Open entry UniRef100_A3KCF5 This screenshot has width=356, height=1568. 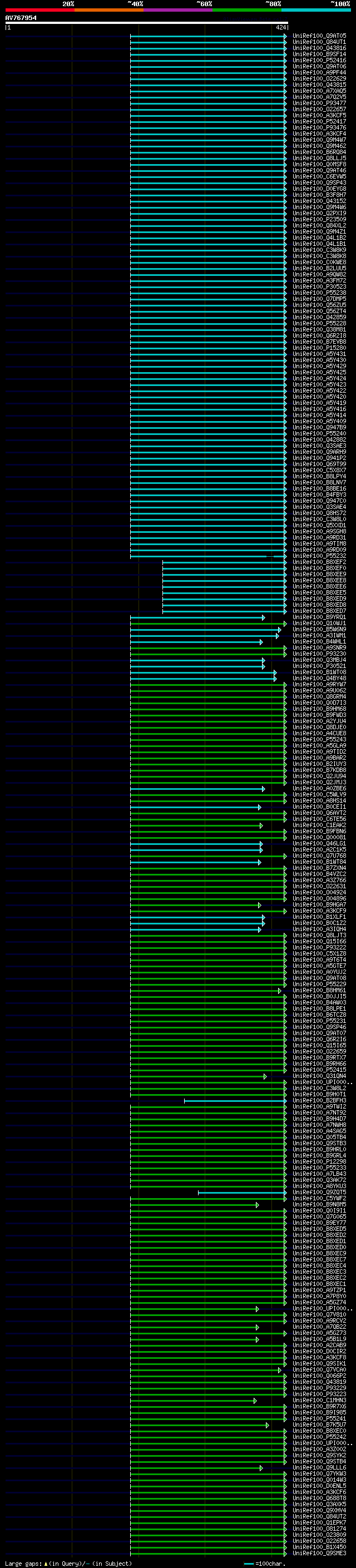tap(319, 116)
